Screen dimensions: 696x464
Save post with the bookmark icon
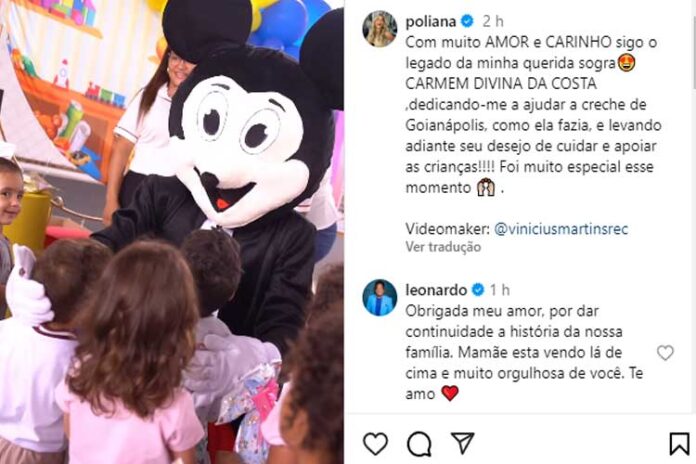coord(679,444)
